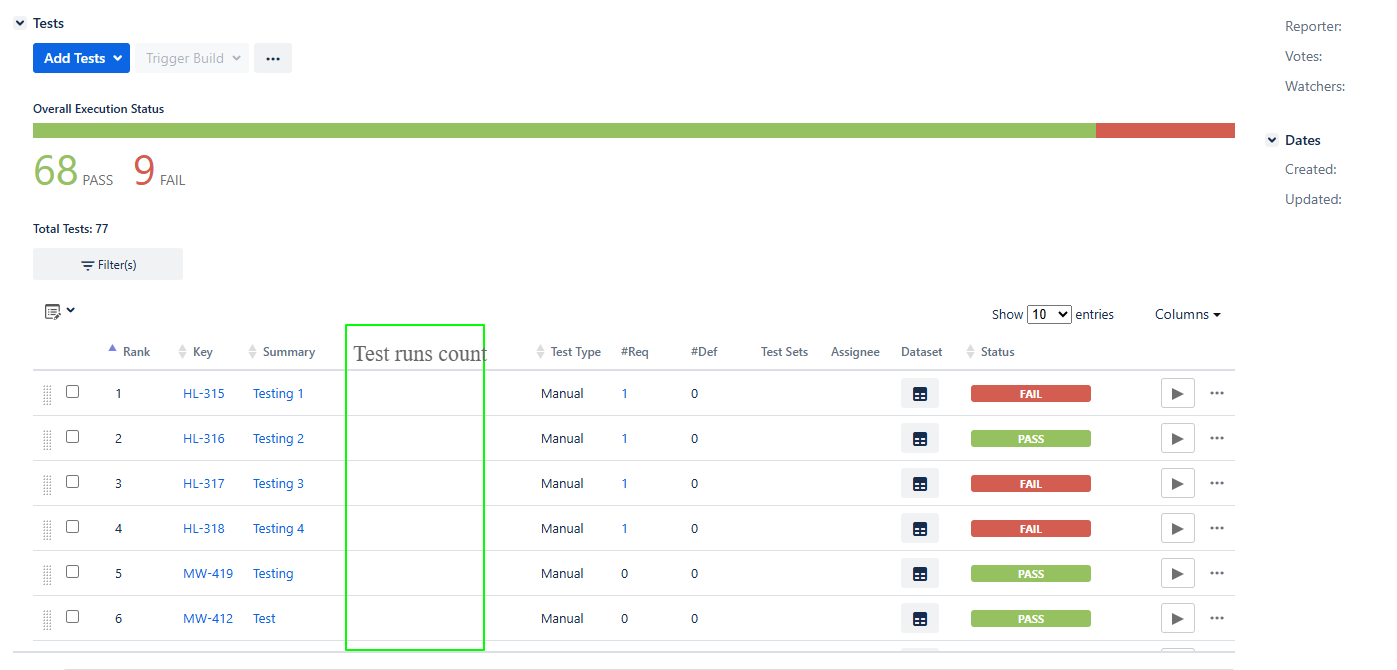Tick the checkbox for MW-419

(72, 572)
